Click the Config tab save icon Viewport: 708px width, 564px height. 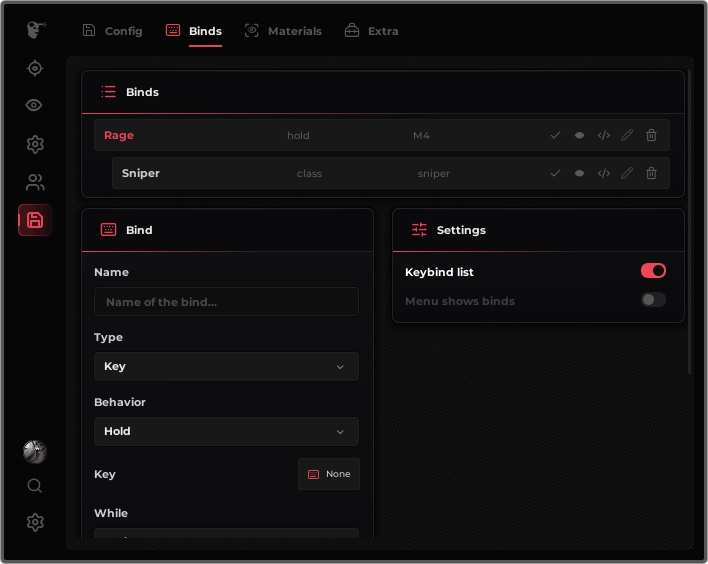pyautogui.click(x=89, y=30)
